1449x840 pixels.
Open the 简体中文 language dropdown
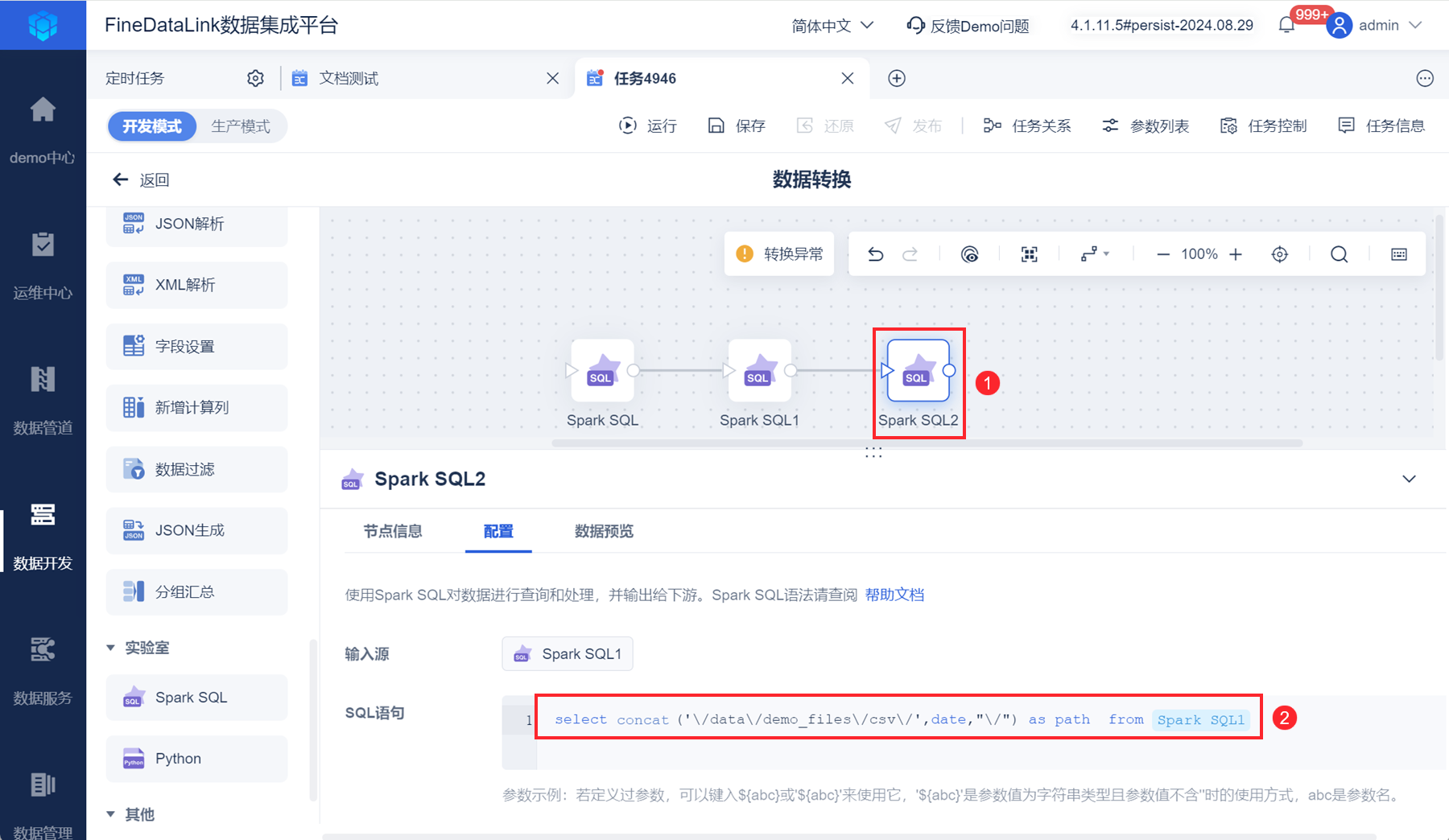[x=832, y=26]
